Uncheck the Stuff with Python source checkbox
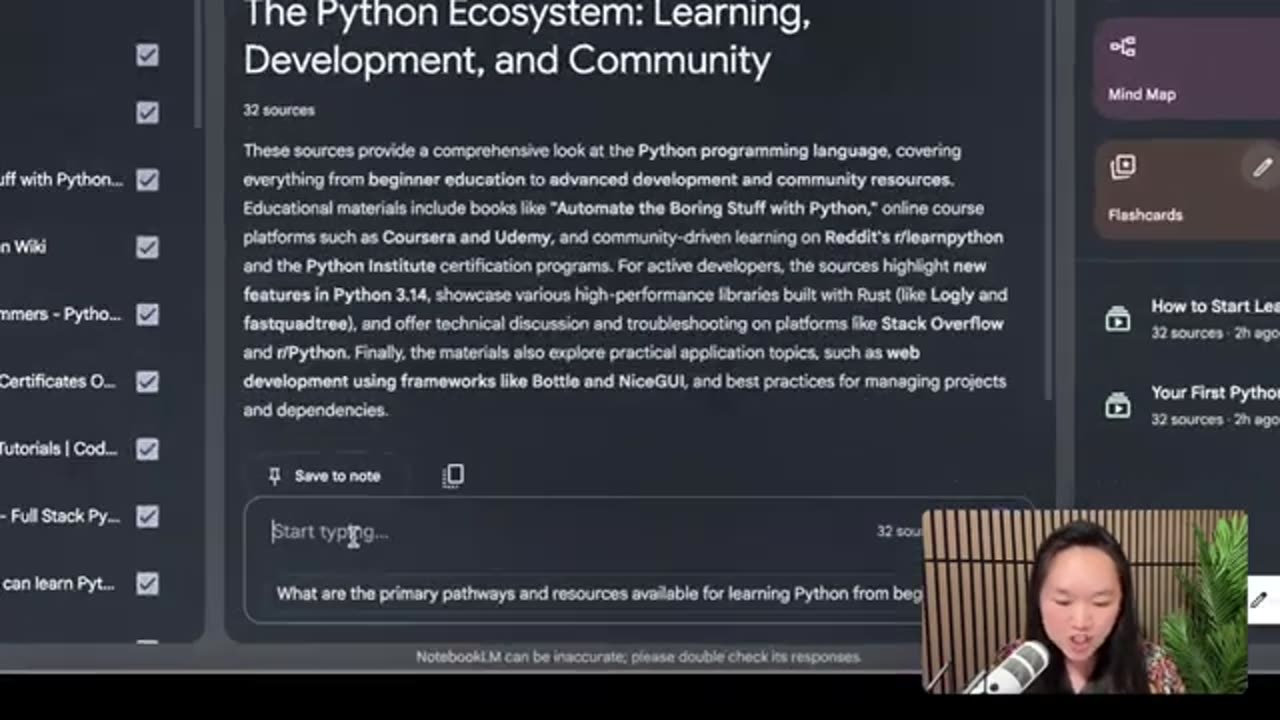This screenshot has height=720, width=1280. click(147, 180)
